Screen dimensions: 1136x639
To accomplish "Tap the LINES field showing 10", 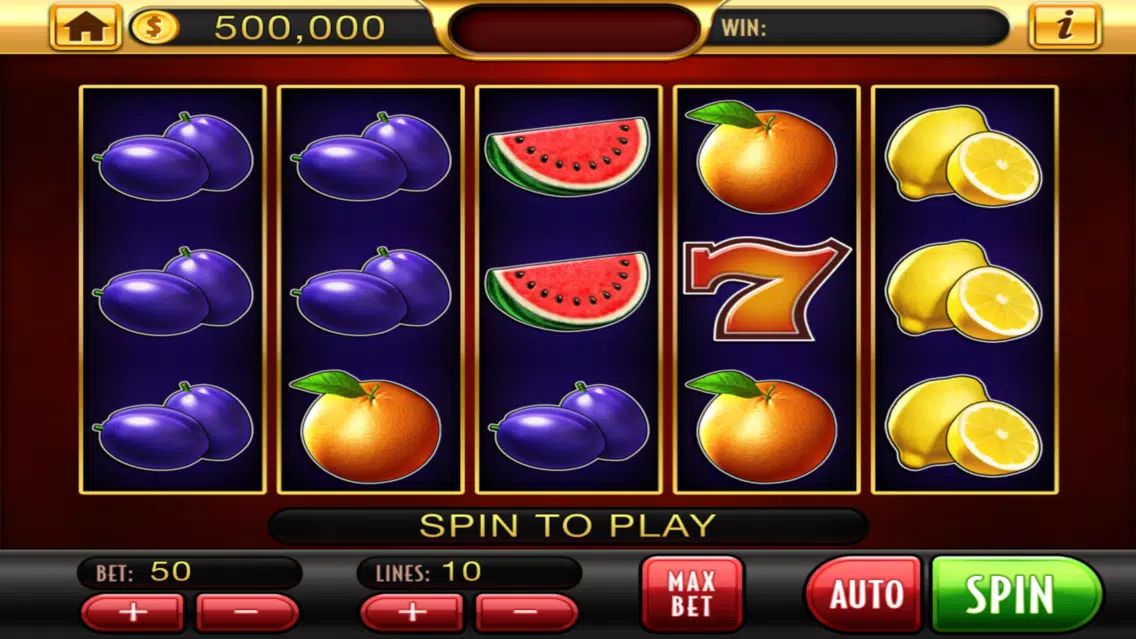I will pyautogui.click(x=469, y=572).
